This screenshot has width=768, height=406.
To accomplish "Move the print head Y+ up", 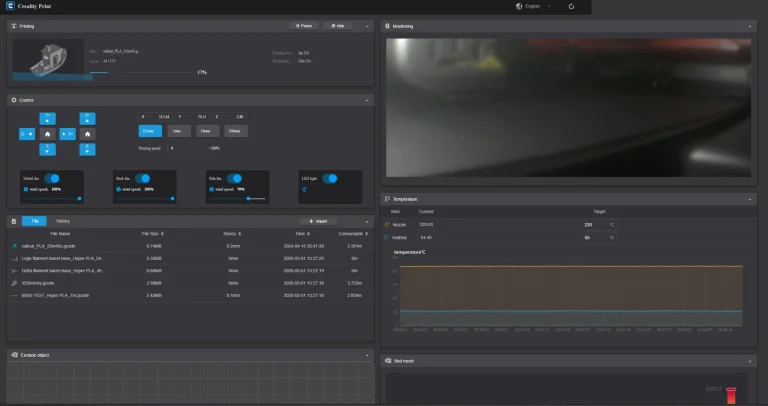I will (x=47, y=117).
